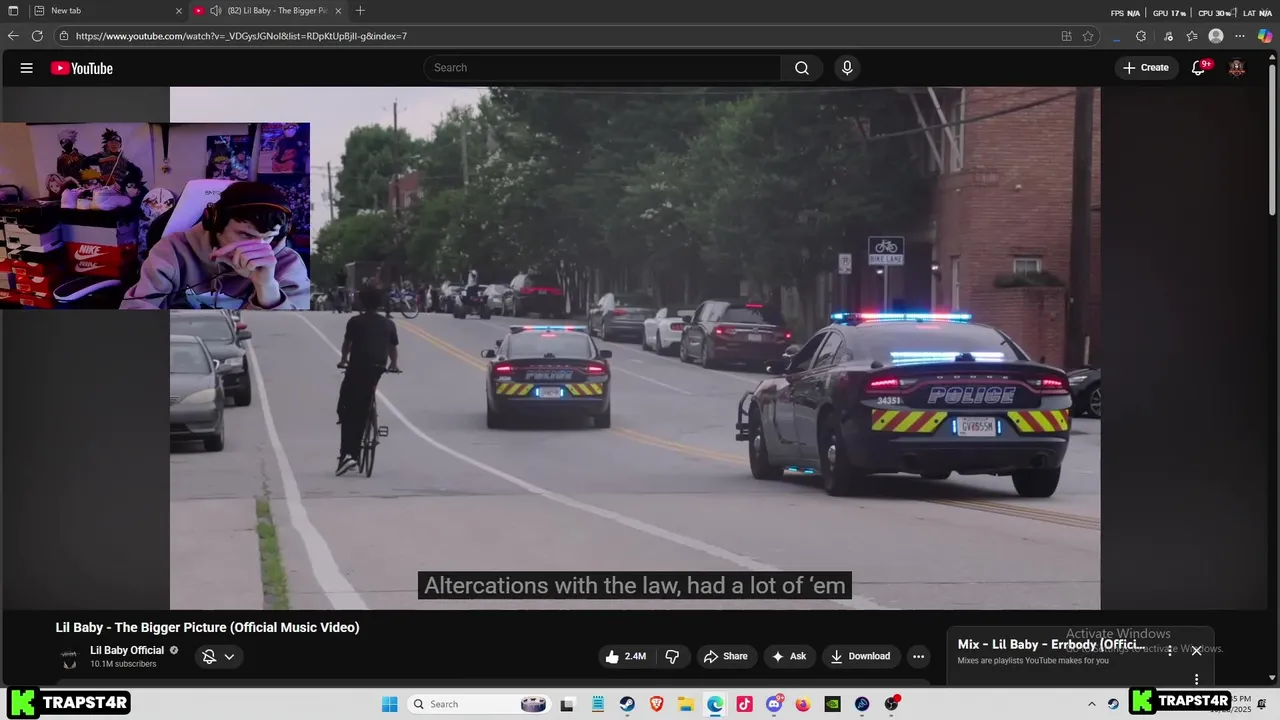Open Edge settings and more menu
The width and height of the screenshot is (1280, 720).
pyautogui.click(x=1240, y=36)
